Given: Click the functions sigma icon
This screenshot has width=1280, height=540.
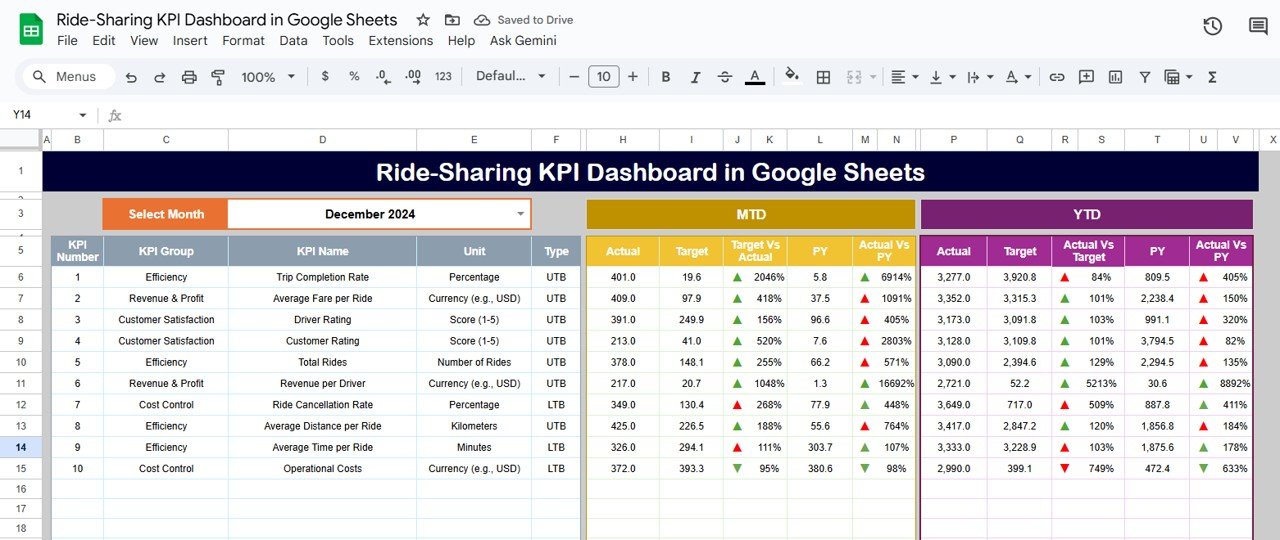Looking at the screenshot, I should 1212,77.
